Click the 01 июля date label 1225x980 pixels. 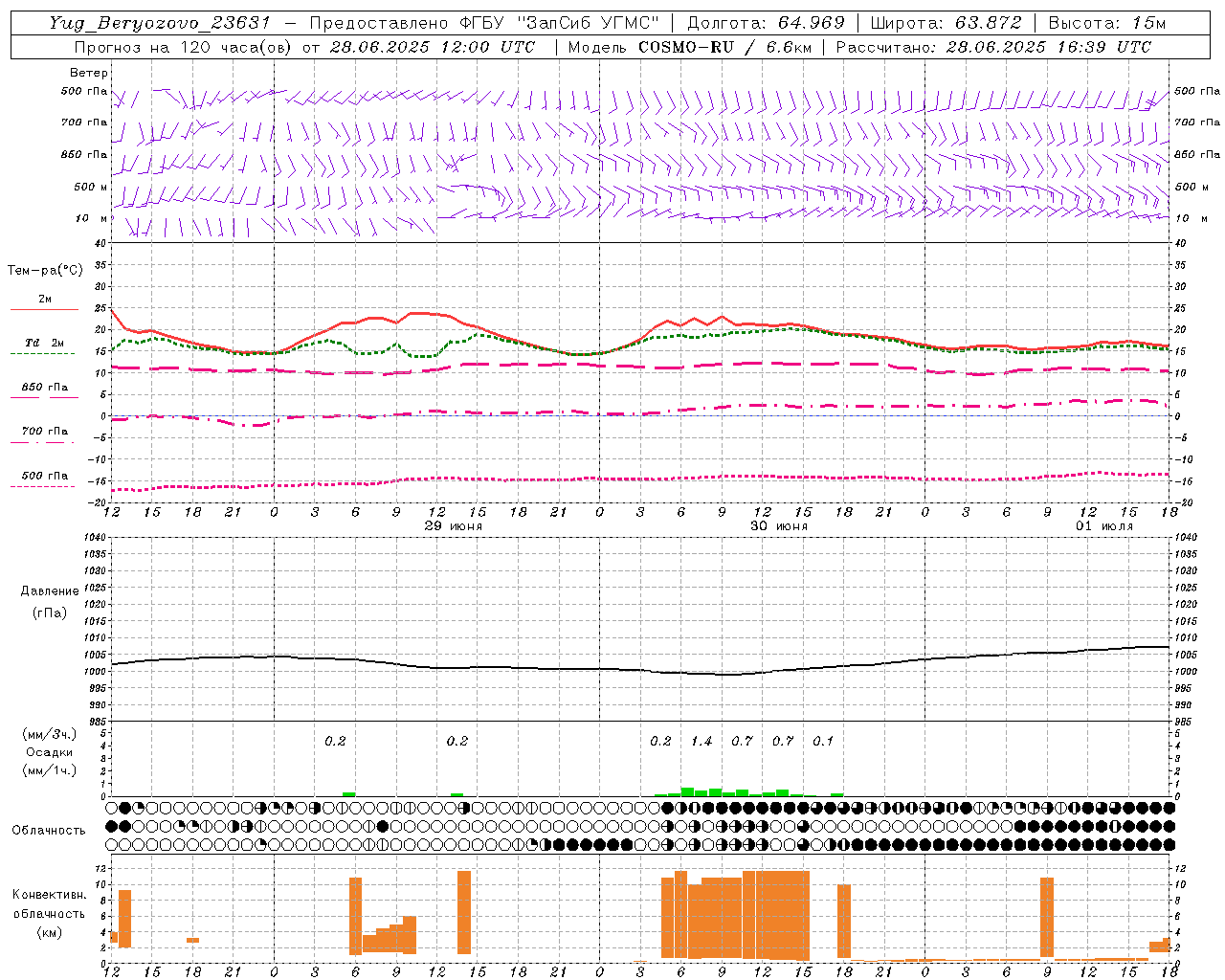coord(1104,526)
